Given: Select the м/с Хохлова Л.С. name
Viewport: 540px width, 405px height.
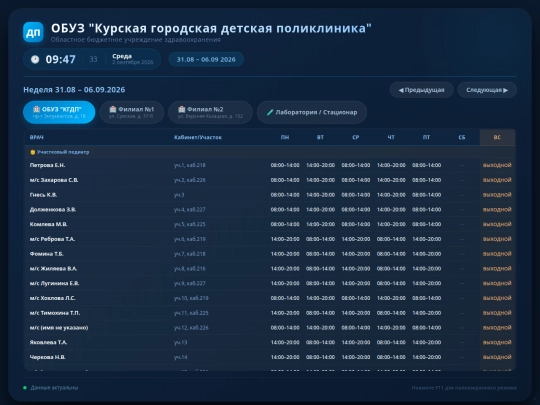Looking at the screenshot, I should tap(53, 299).
